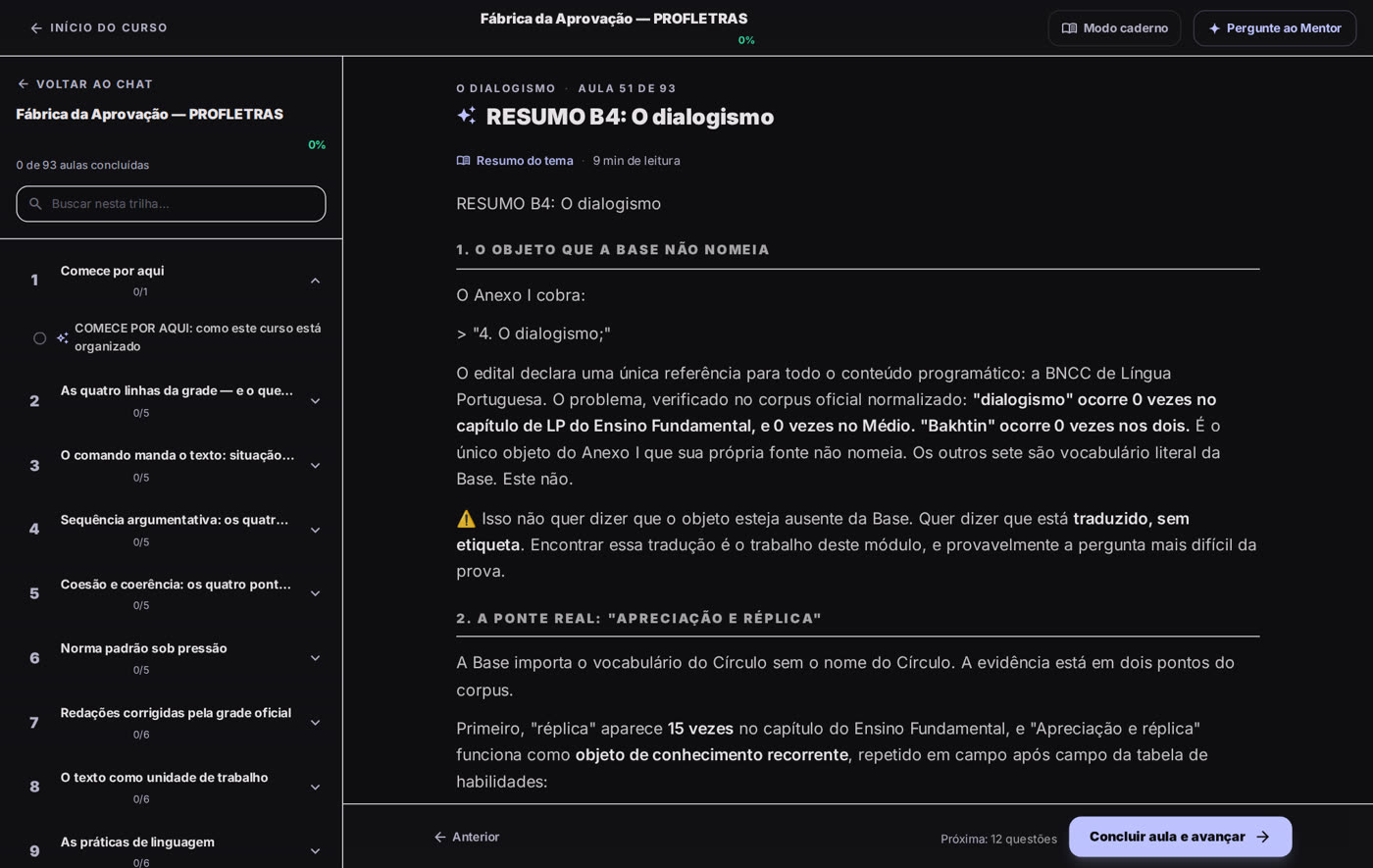Expand module 2 As quatro linhas da grade
This screenshot has height=868, width=1373.
point(316,401)
